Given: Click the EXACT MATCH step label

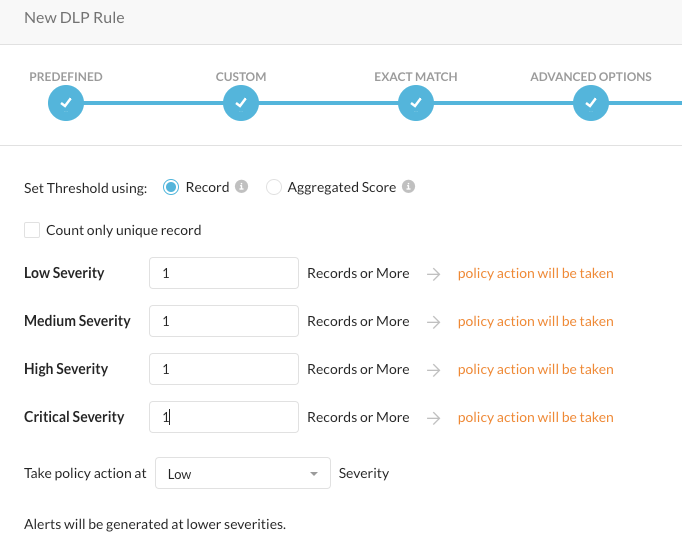Looking at the screenshot, I should 416,77.
